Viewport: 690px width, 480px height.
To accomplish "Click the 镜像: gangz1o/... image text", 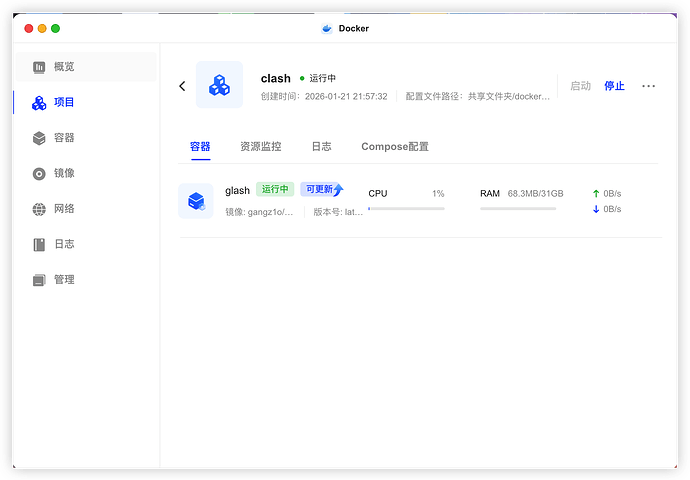I will click(259, 212).
